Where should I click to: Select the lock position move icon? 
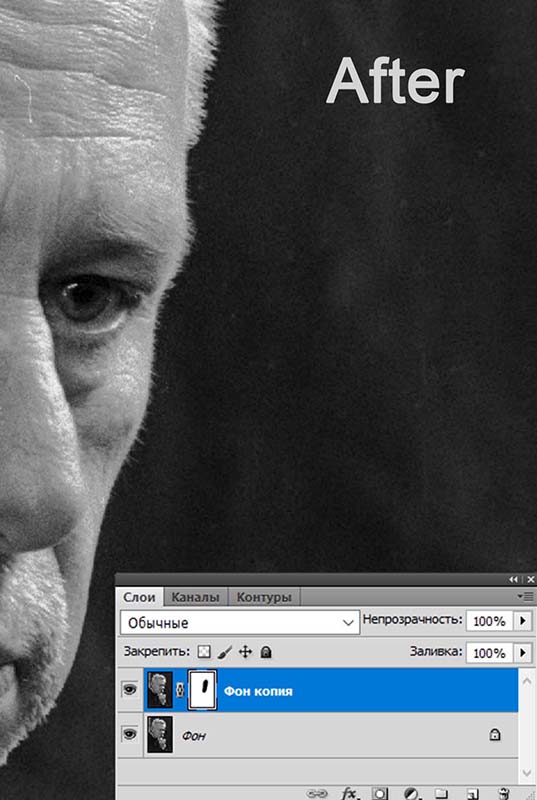[x=245, y=652]
